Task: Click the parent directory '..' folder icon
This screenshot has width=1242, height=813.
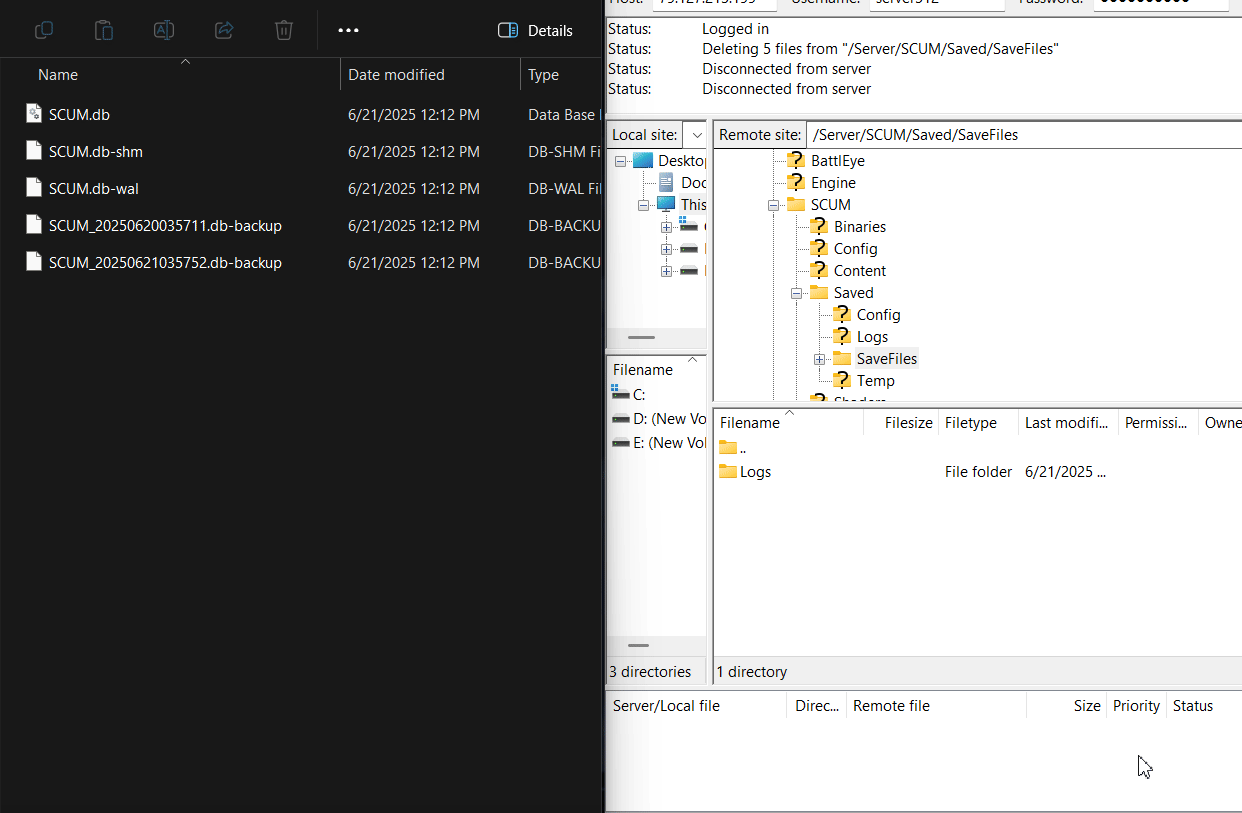Action: click(728, 447)
